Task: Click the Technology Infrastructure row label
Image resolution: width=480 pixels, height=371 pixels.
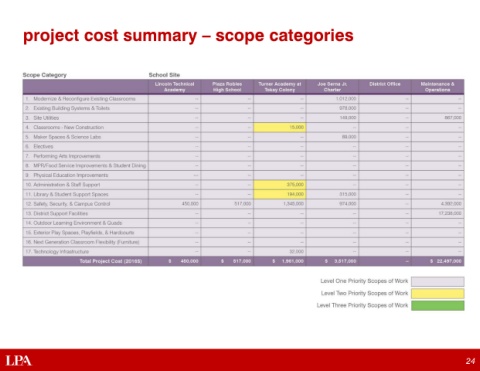Action: 57,252
